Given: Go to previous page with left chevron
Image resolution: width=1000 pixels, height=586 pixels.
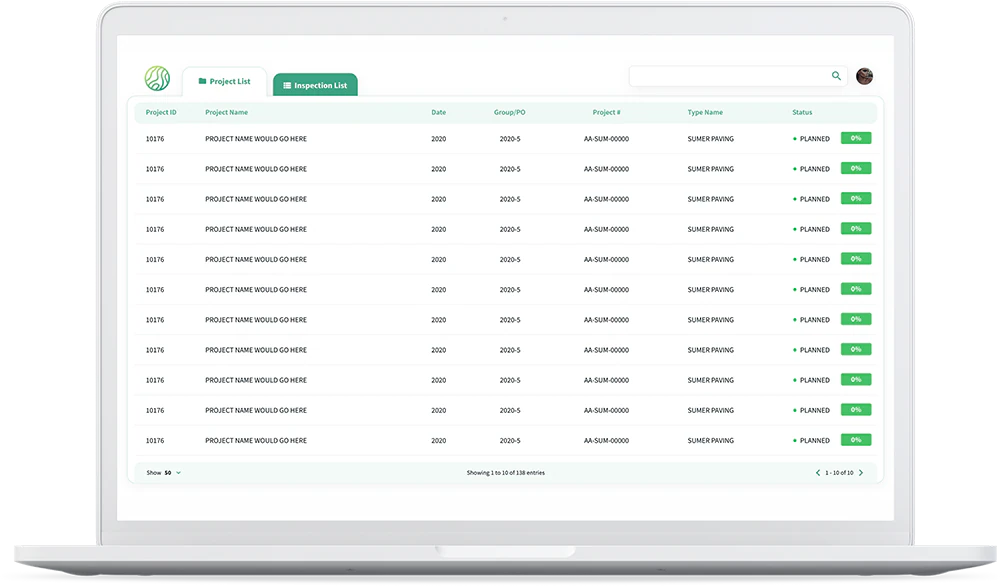Looking at the screenshot, I should coord(818,473).
